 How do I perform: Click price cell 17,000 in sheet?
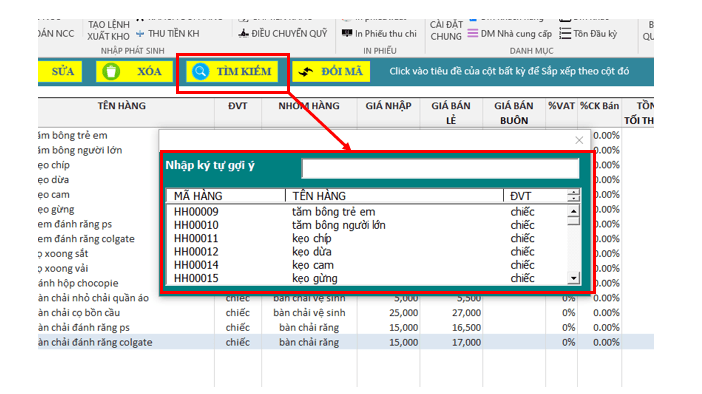pos(466,342)
